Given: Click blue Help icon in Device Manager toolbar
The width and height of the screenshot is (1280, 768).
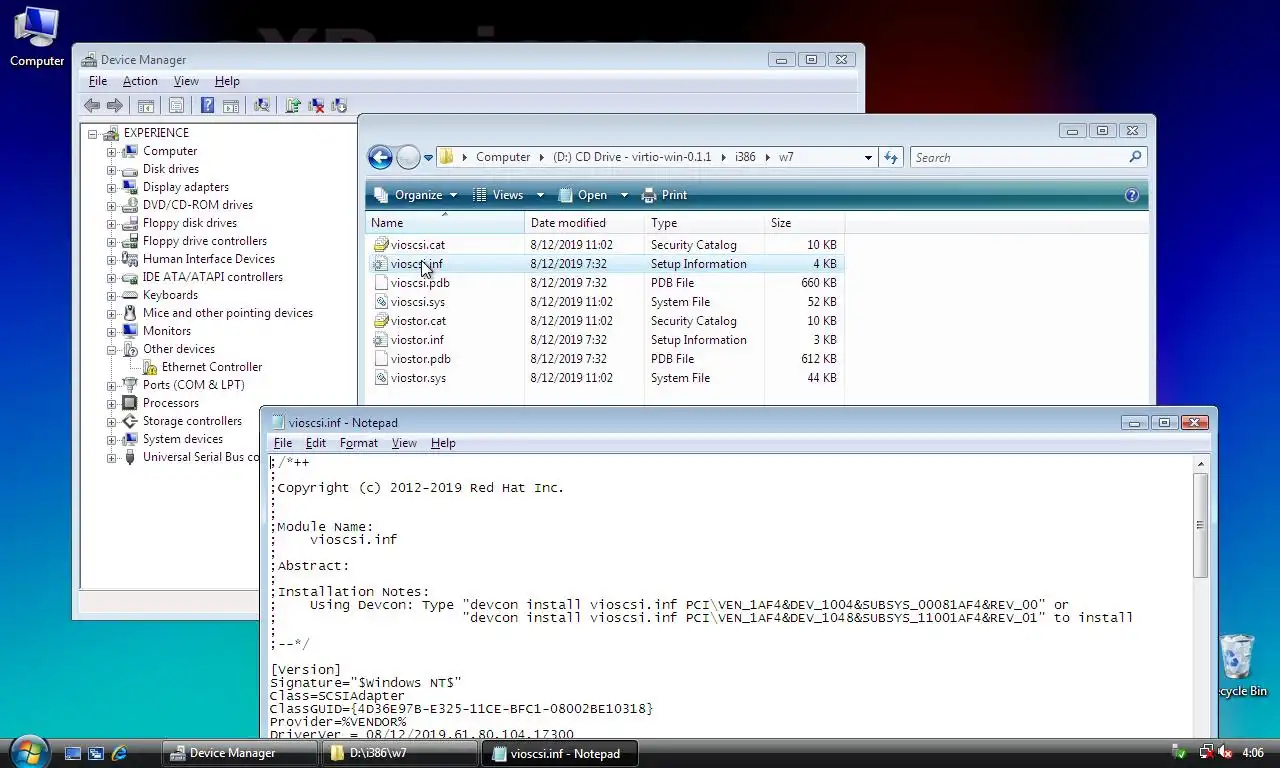Looking at the screenshot, I should 207,105.
